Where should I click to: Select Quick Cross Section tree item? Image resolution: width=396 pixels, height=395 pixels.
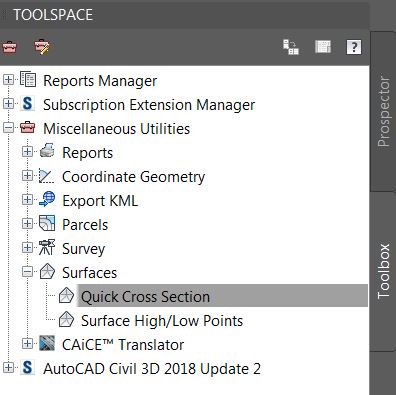pos(222,296)
